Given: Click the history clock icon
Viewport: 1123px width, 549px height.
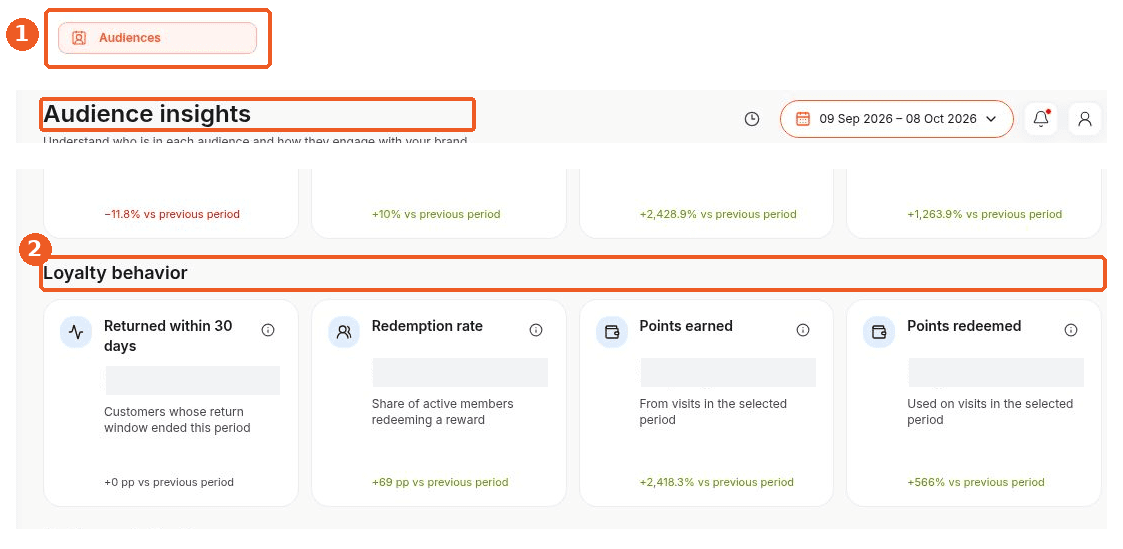Looking at the screenshot, I should [x=751, y=119].
